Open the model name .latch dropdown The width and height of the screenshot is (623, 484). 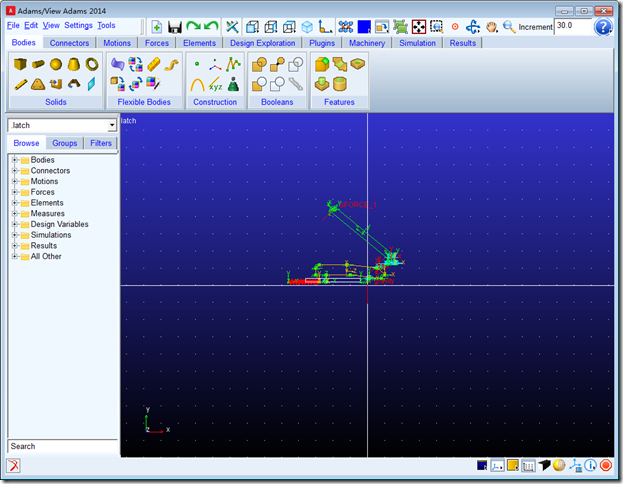tap(112, 126)
